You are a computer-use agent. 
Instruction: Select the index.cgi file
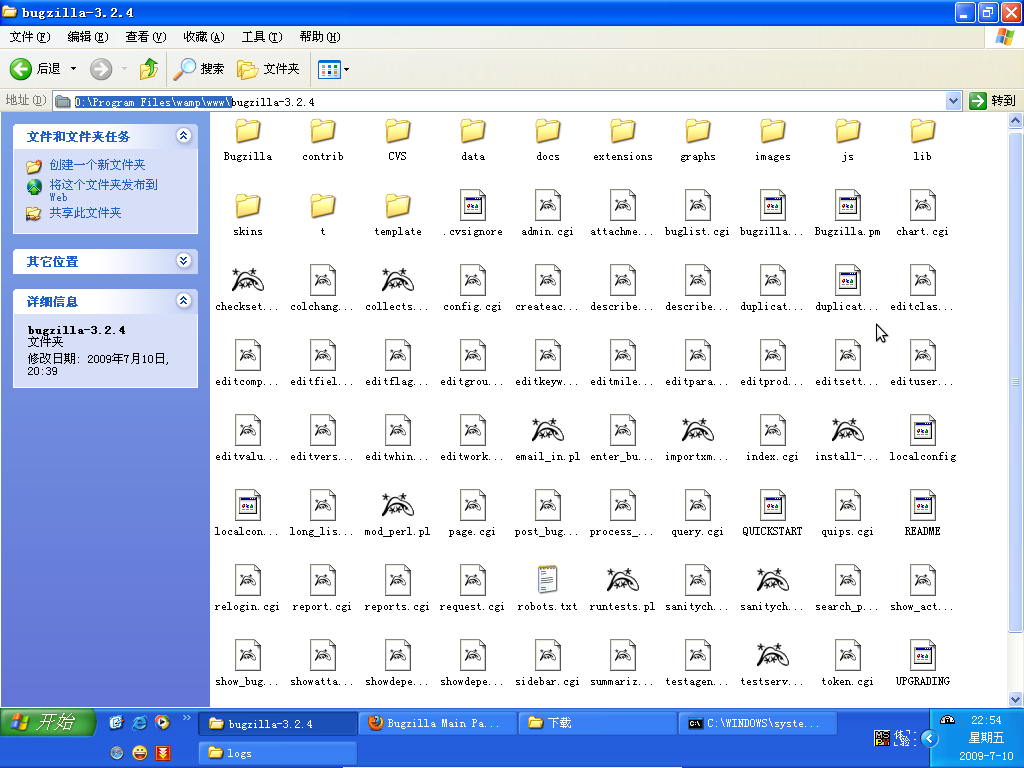coord(773,440)
